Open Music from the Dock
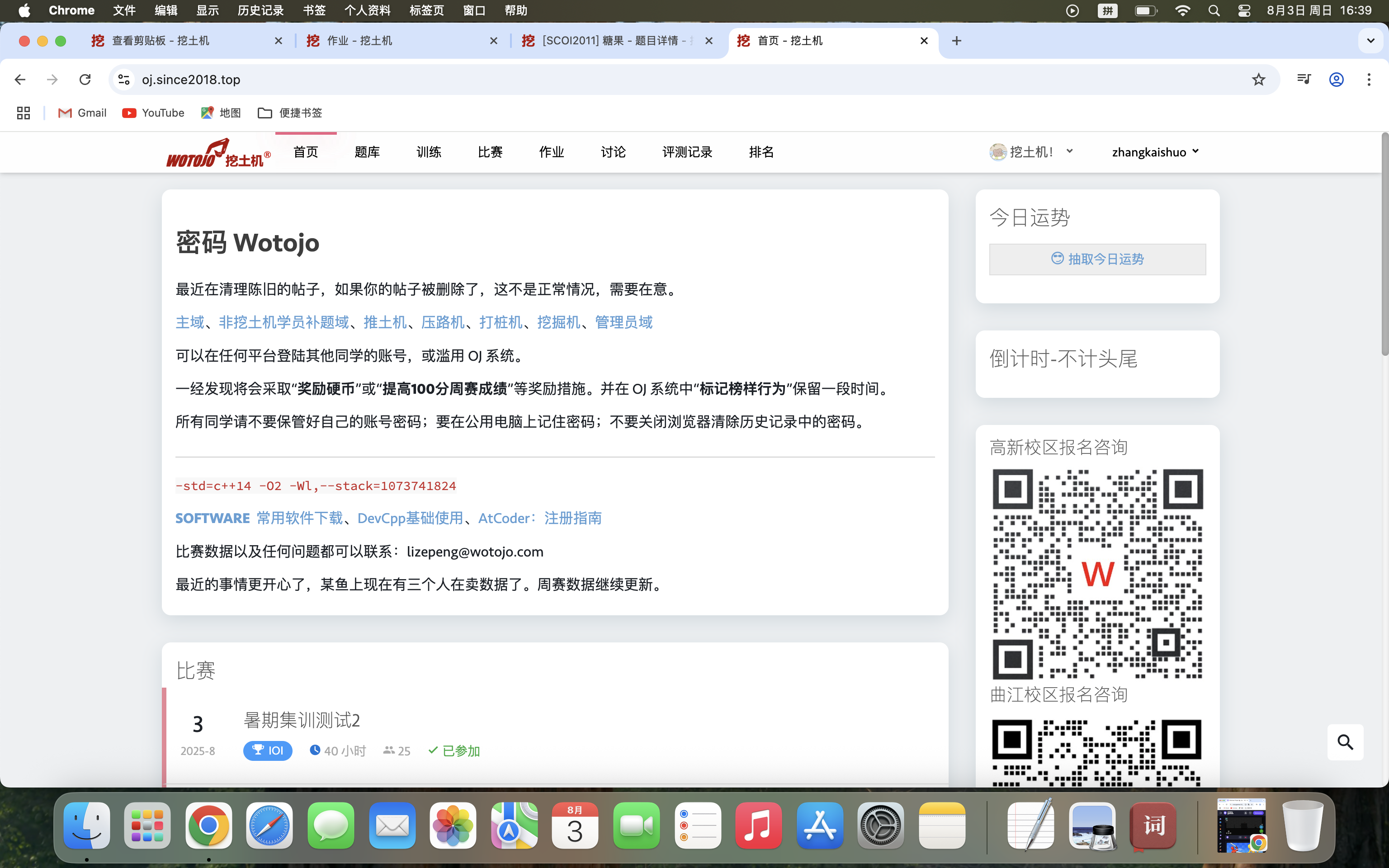The height and width of the screenshot is (868, 1389). pos(758,826)
